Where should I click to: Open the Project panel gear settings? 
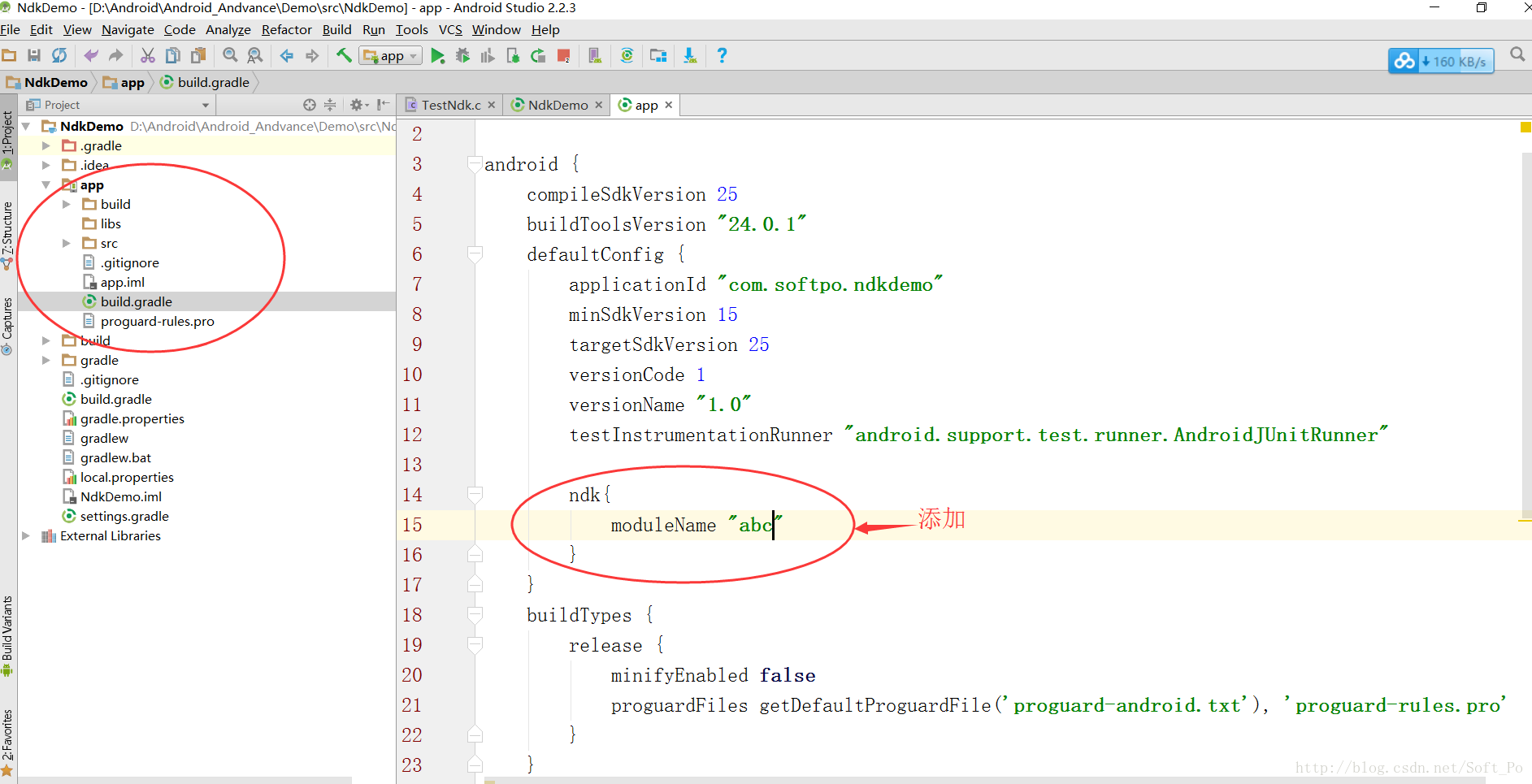pos(358,105)
